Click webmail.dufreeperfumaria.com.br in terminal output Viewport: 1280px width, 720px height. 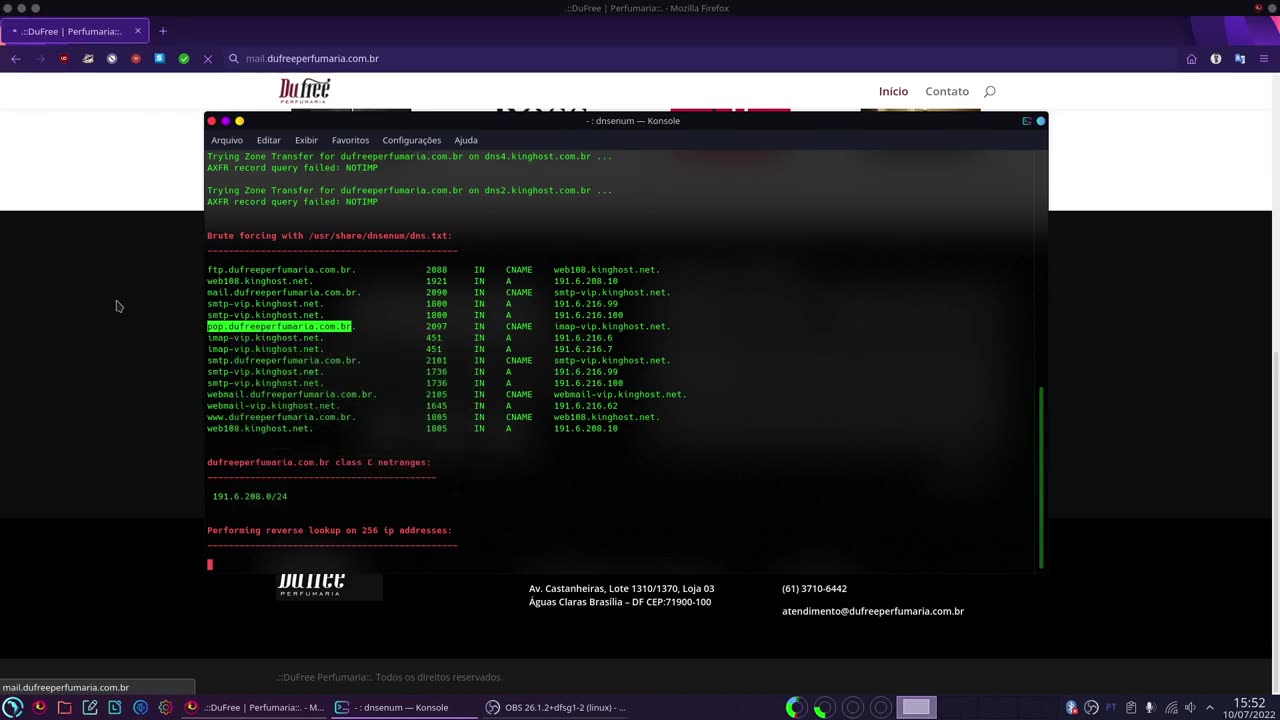[292, 394]
